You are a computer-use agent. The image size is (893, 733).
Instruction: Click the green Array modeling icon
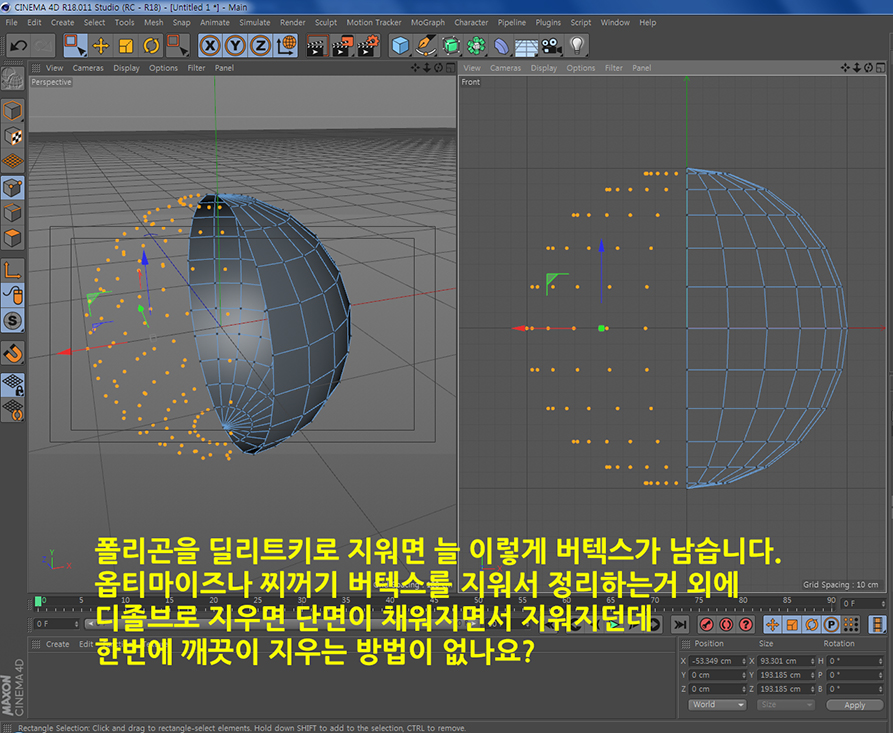[476, 46]
